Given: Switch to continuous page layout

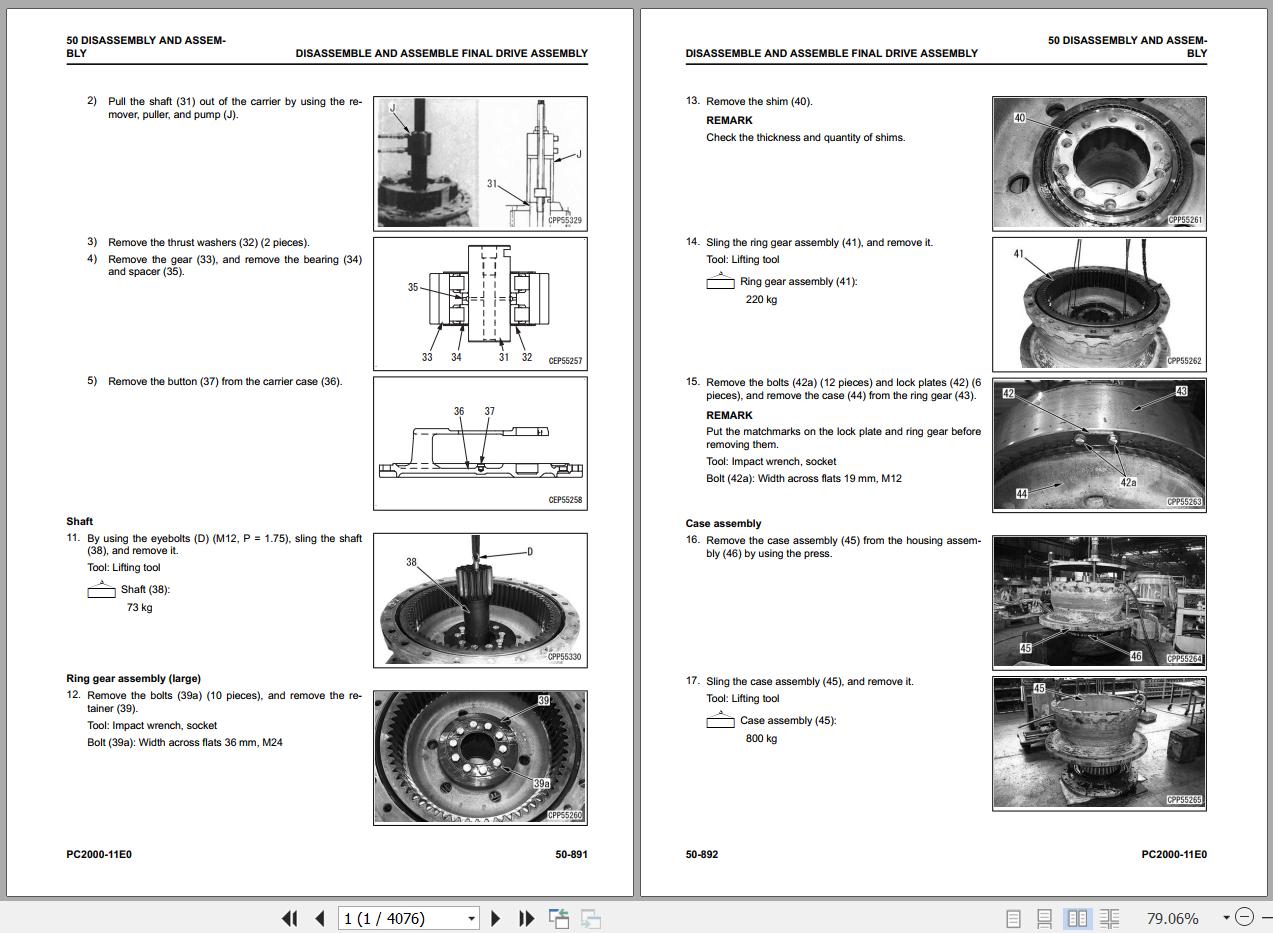Looking at the screenshot, I should coord(1044,918).
